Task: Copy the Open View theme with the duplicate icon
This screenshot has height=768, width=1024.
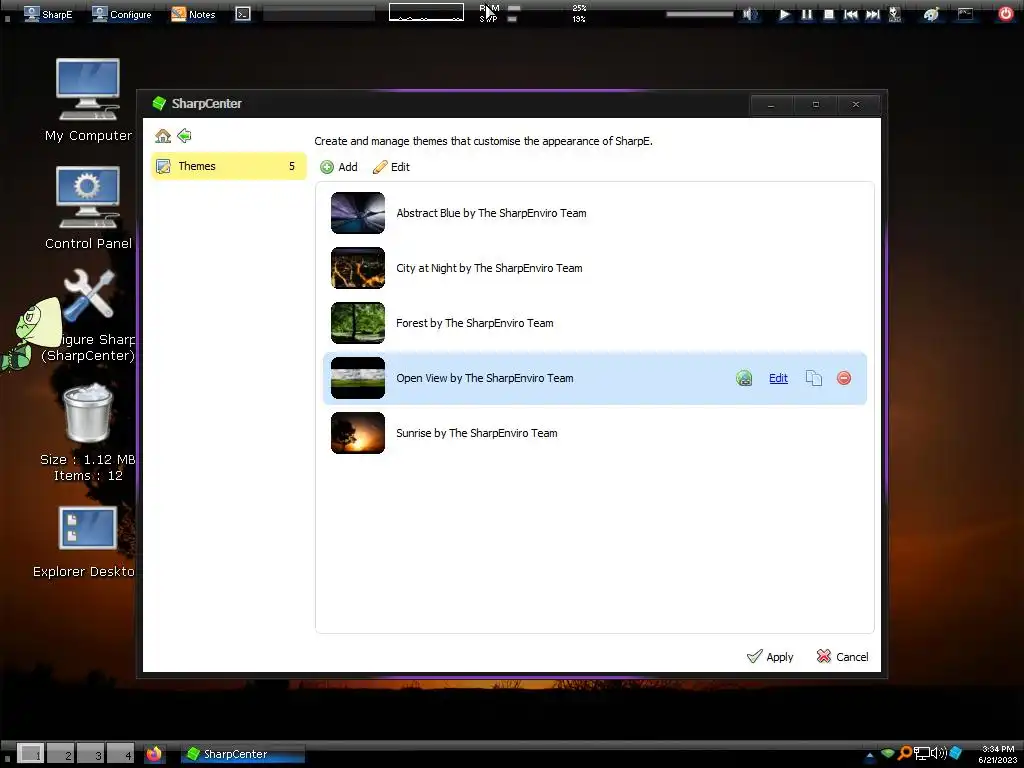Action: click(x=814, y=378)
